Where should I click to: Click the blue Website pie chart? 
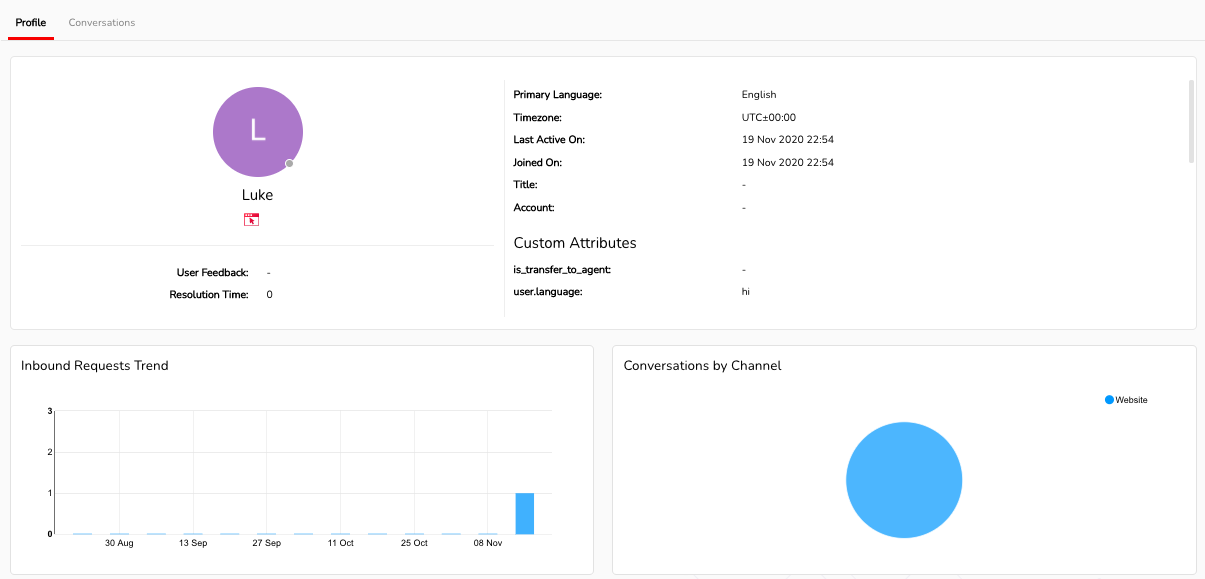(x=904, y=480)
